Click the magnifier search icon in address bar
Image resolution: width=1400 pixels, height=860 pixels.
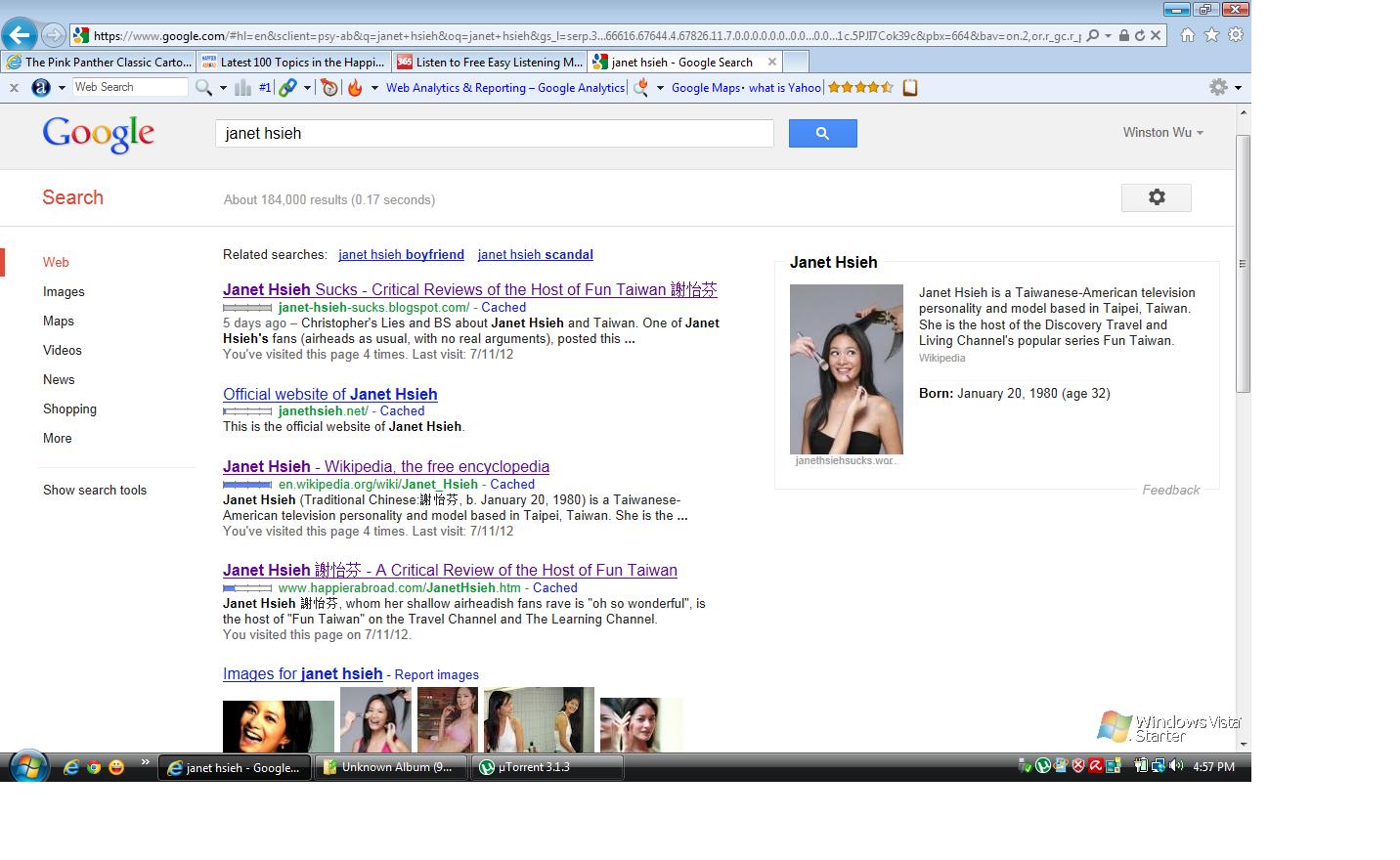coord(1093,35)
